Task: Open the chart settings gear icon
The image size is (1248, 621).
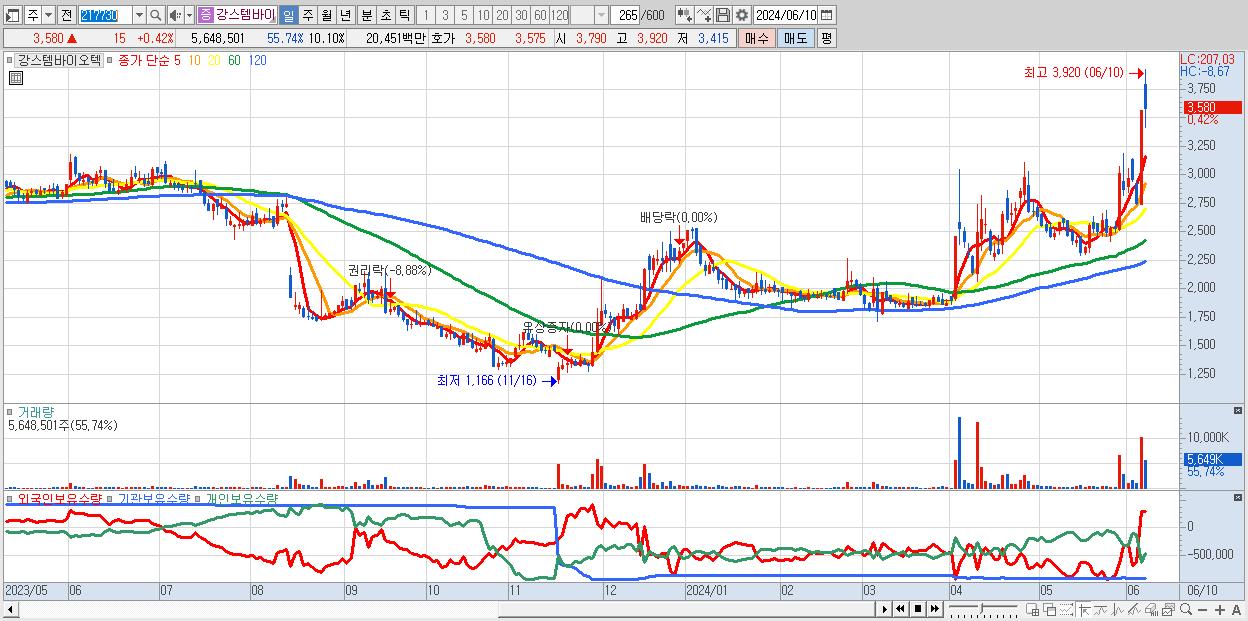Action: click(743, 15)
